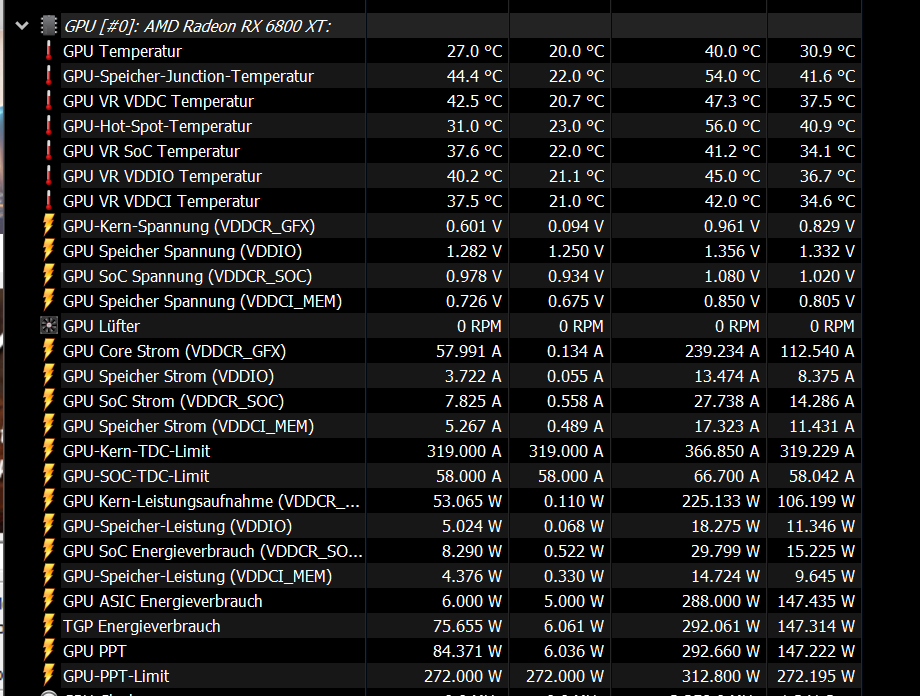The image size is (920, 696).
Task: Click the 0.094 V minimum core voltage value
Action: [x=576, y=226]
